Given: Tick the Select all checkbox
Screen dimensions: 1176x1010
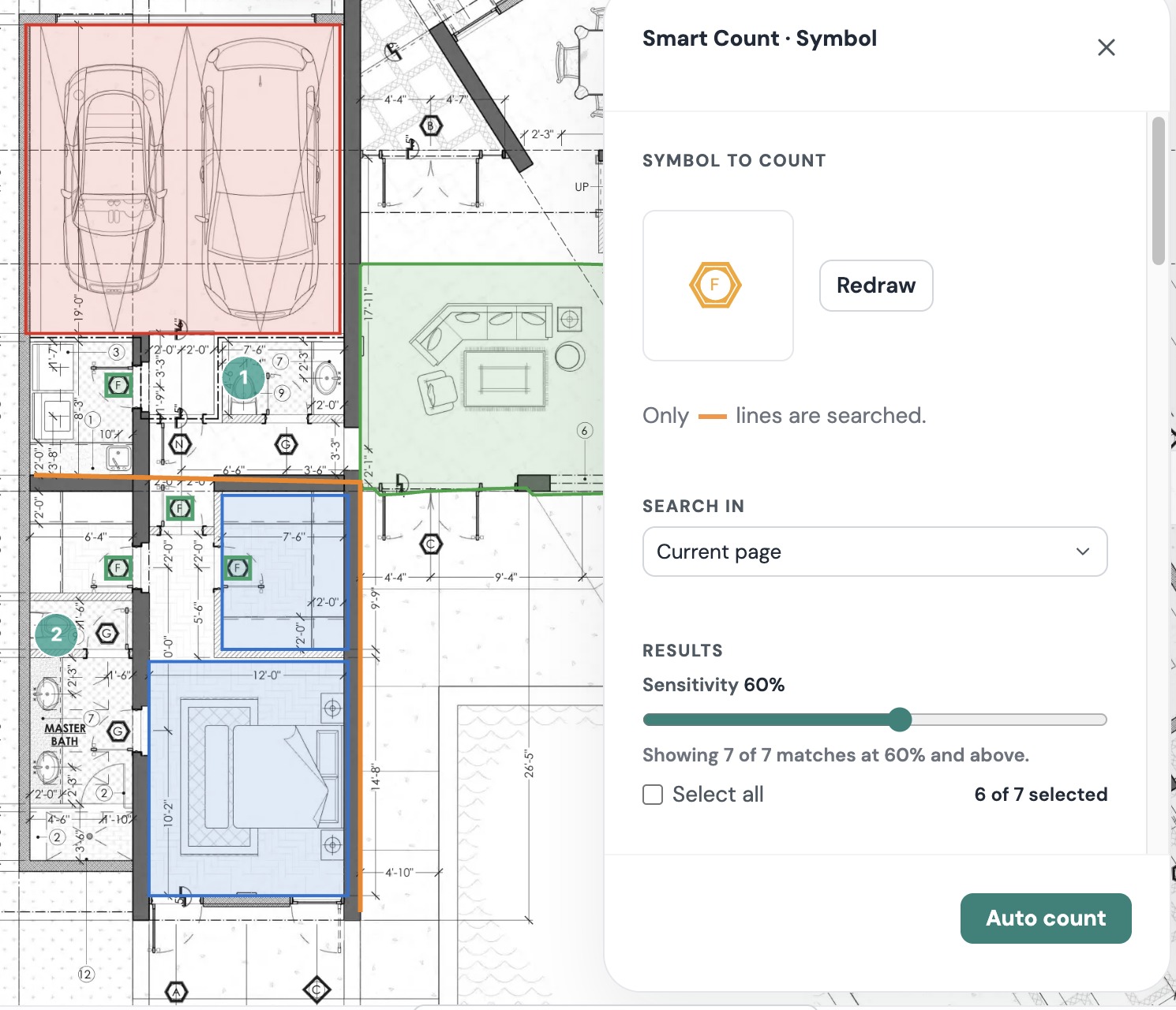Looking at the screenshot, I should pyautogui.click(x=653, y=795).
